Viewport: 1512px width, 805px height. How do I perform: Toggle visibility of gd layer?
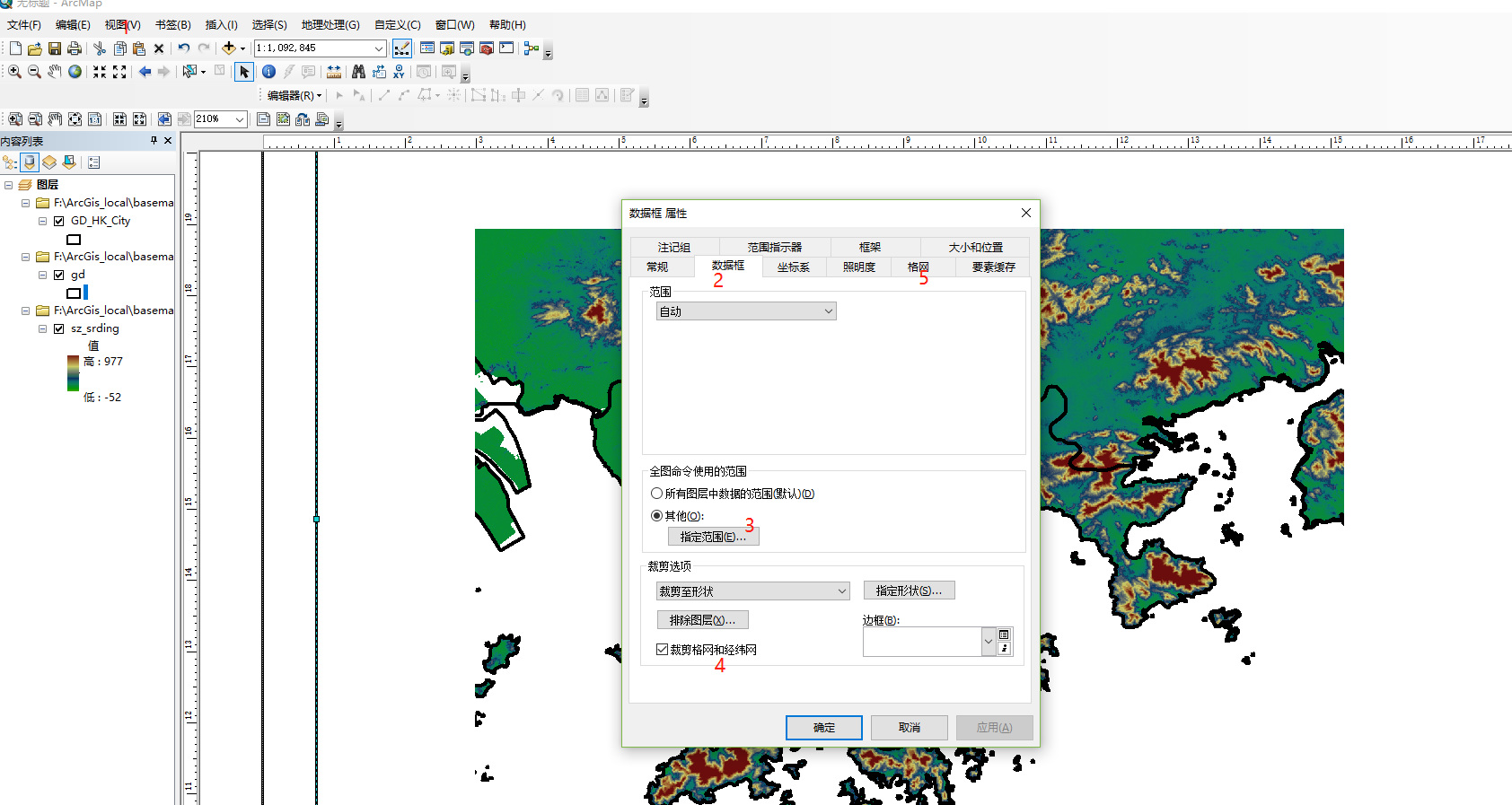pos(59,275)
